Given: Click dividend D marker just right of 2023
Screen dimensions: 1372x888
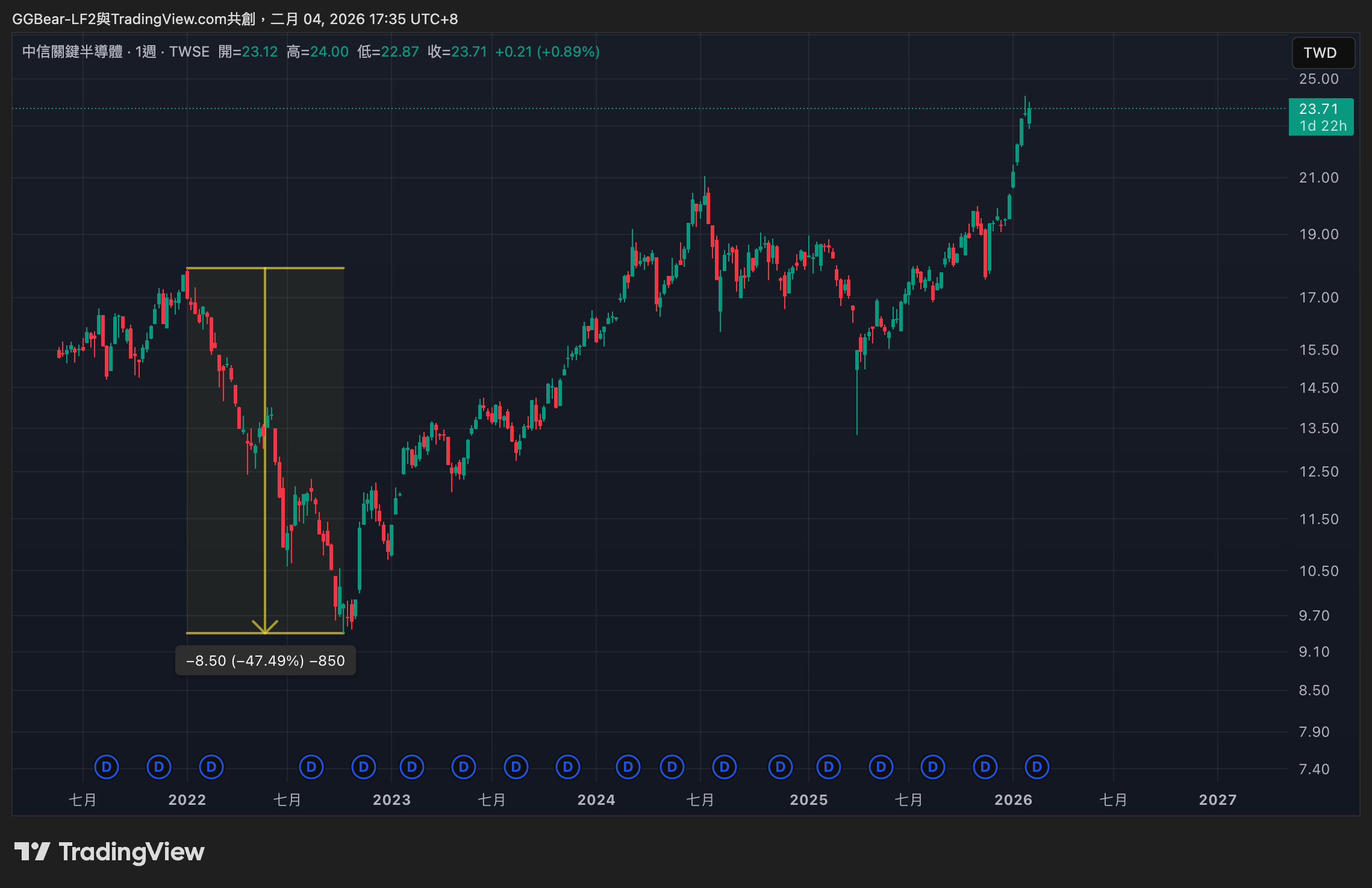Looking at the screenshot, I should (x=412, y=767).
